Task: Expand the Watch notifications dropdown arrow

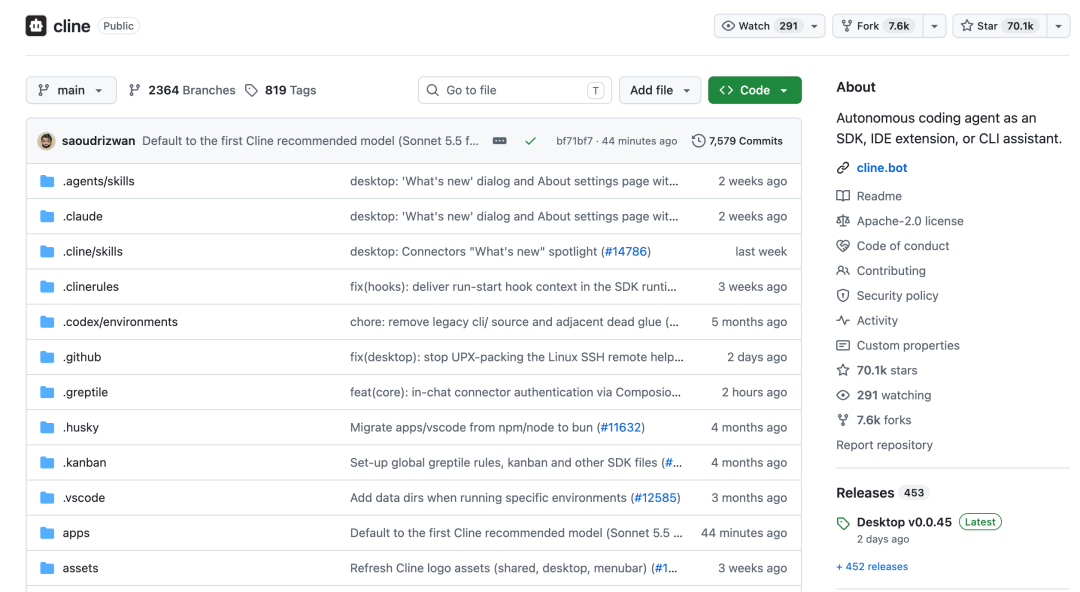Action: tap(814, 25)
